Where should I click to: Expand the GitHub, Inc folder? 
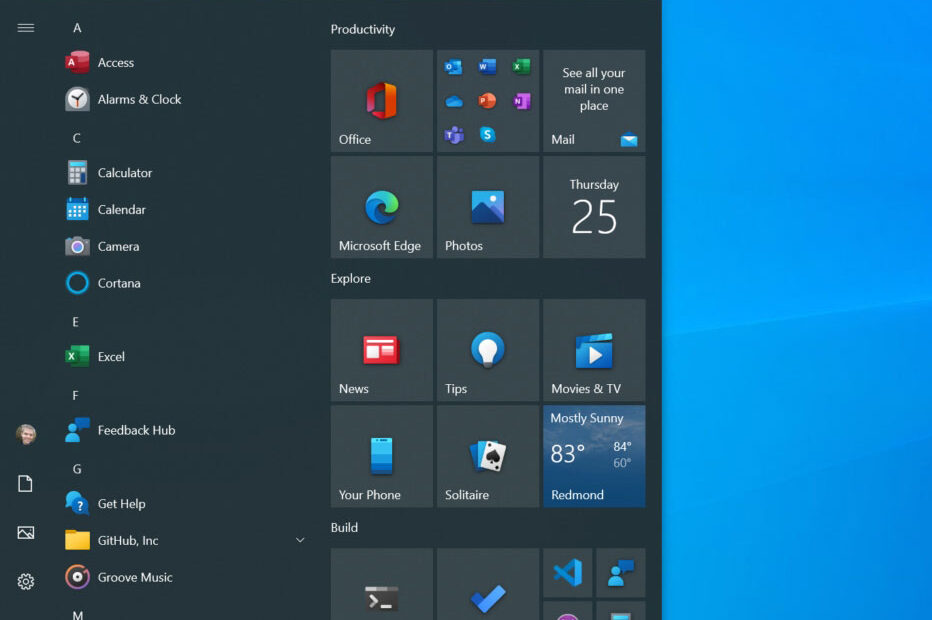[299, 540]
